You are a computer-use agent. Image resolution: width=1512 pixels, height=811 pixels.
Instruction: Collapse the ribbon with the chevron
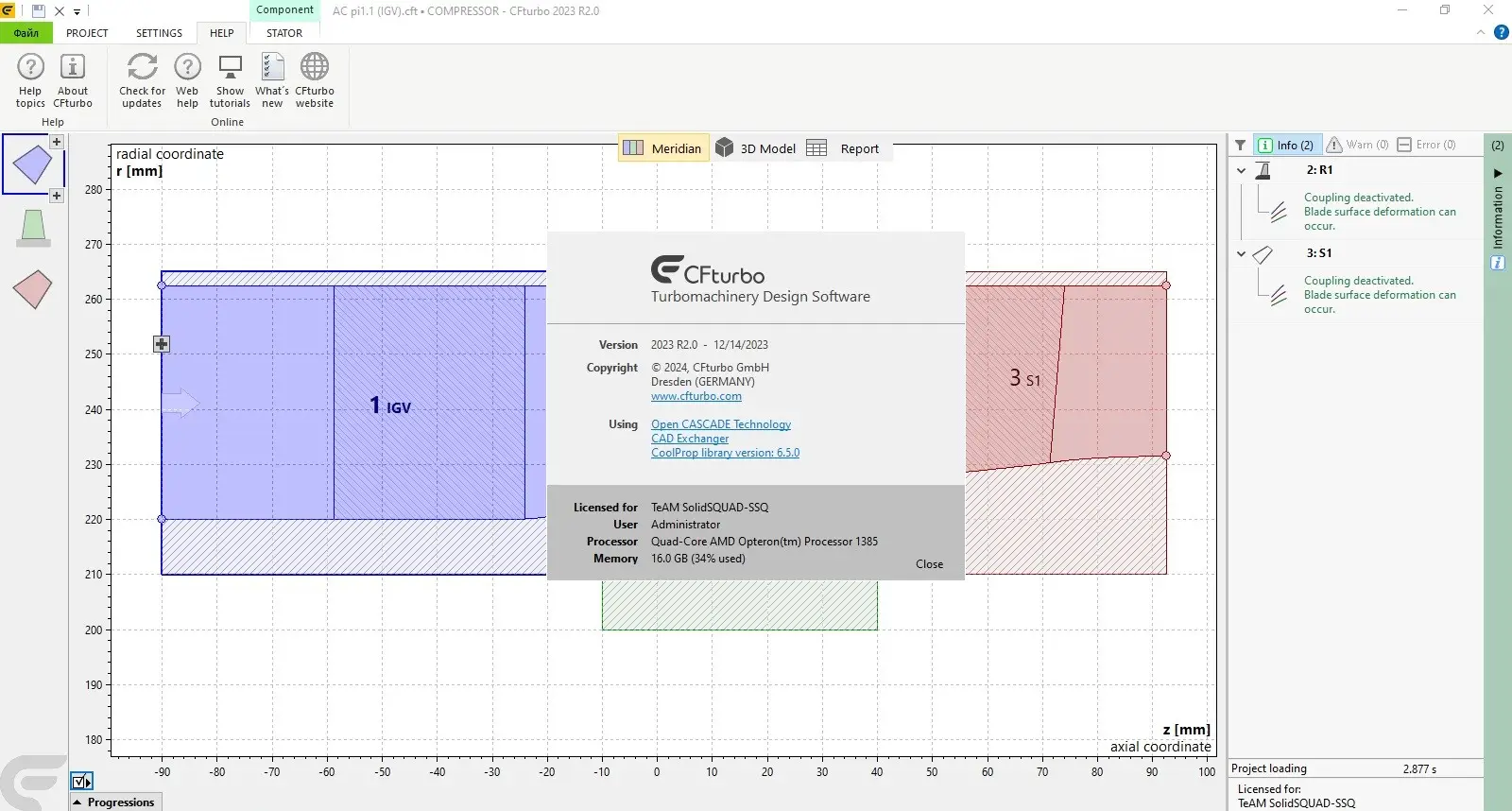[1481, 32]
